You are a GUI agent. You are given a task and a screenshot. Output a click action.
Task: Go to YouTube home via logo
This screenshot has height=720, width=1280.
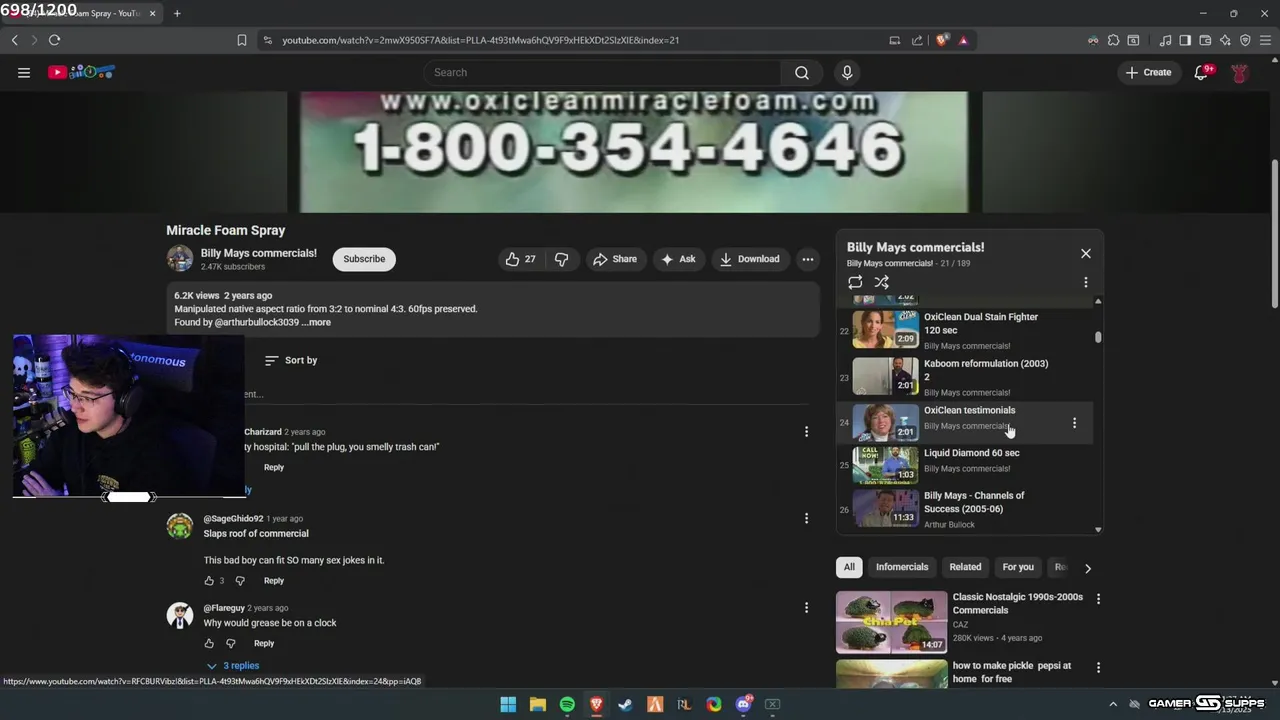tap(81, 72)
